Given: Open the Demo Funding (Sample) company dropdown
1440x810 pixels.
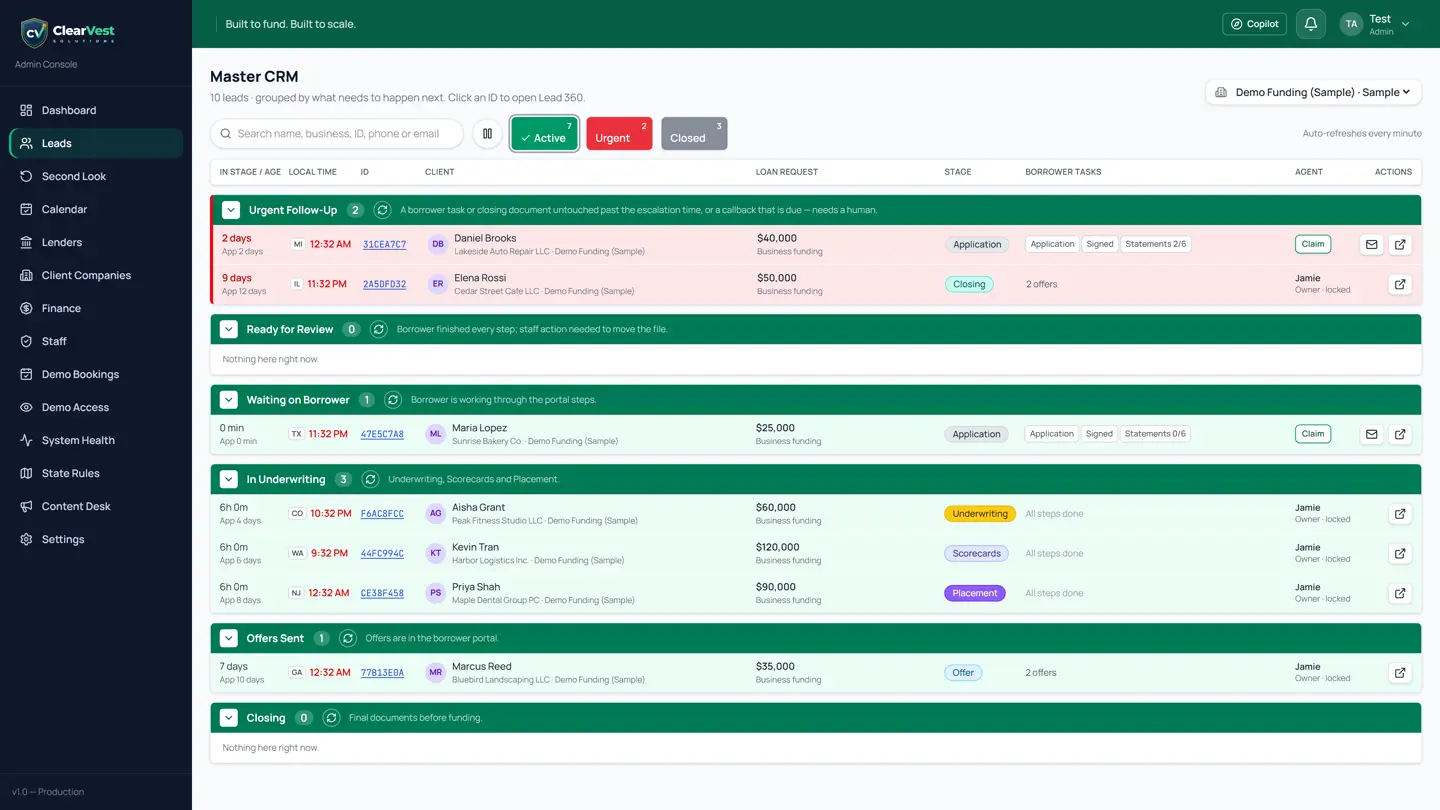Looking at the screenshot, I should click(x=1314, y=92).
